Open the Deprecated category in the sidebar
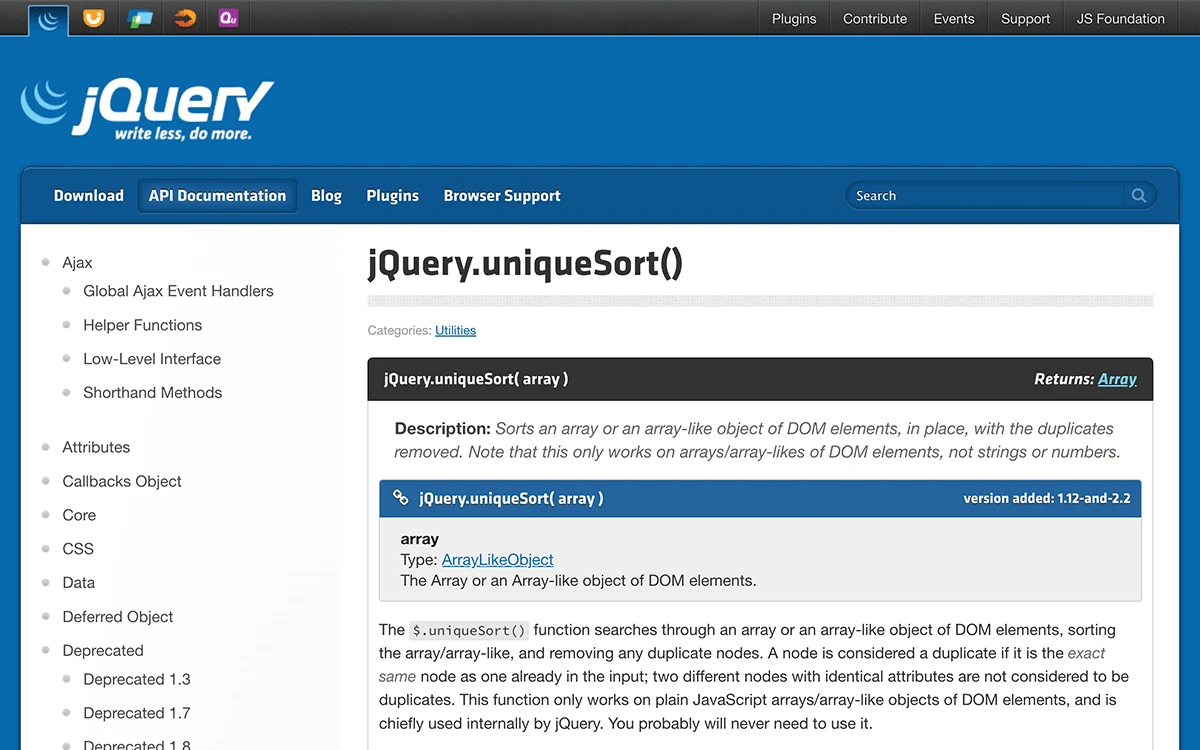This screenshot has width=1200, height=750. click(103, 651)
